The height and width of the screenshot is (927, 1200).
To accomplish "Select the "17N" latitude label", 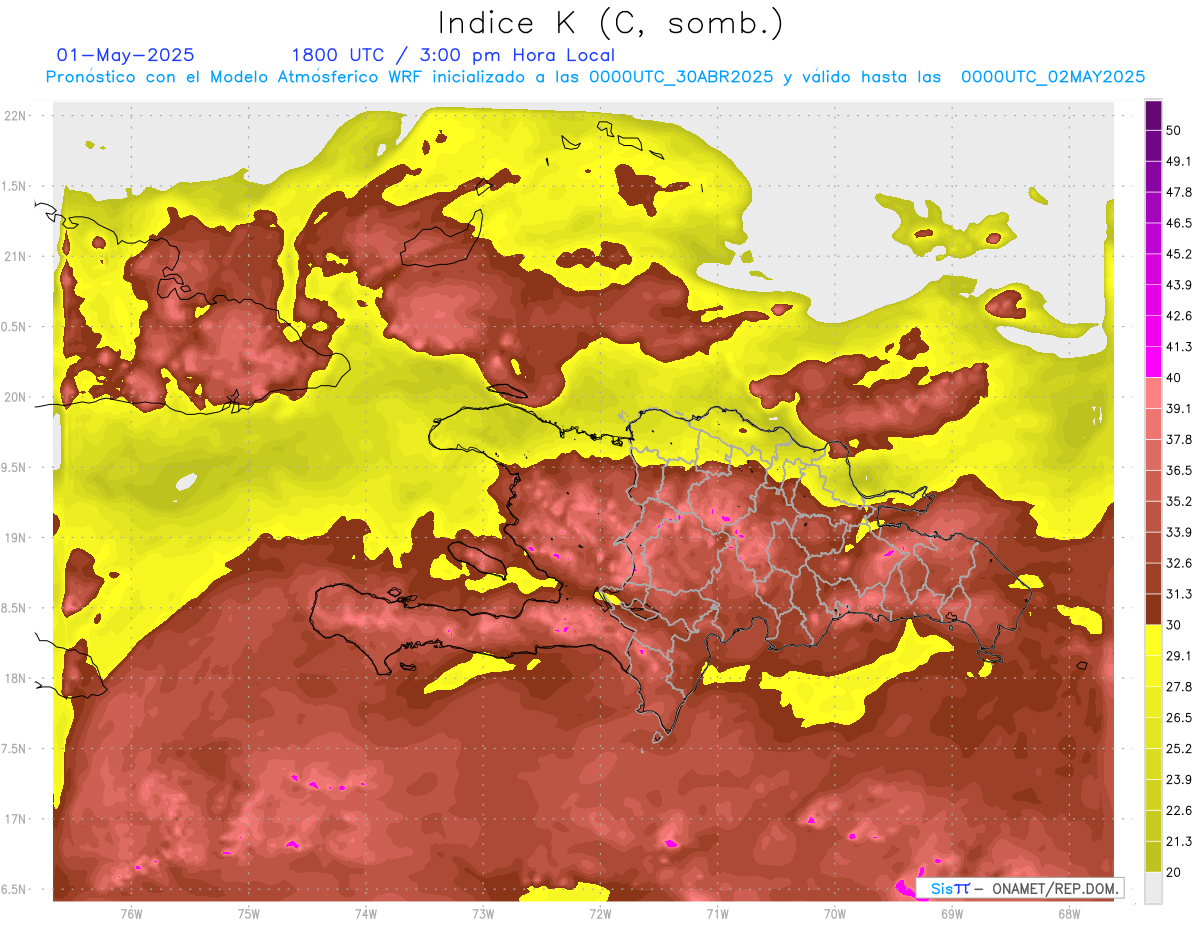I will tap(15, 819).
